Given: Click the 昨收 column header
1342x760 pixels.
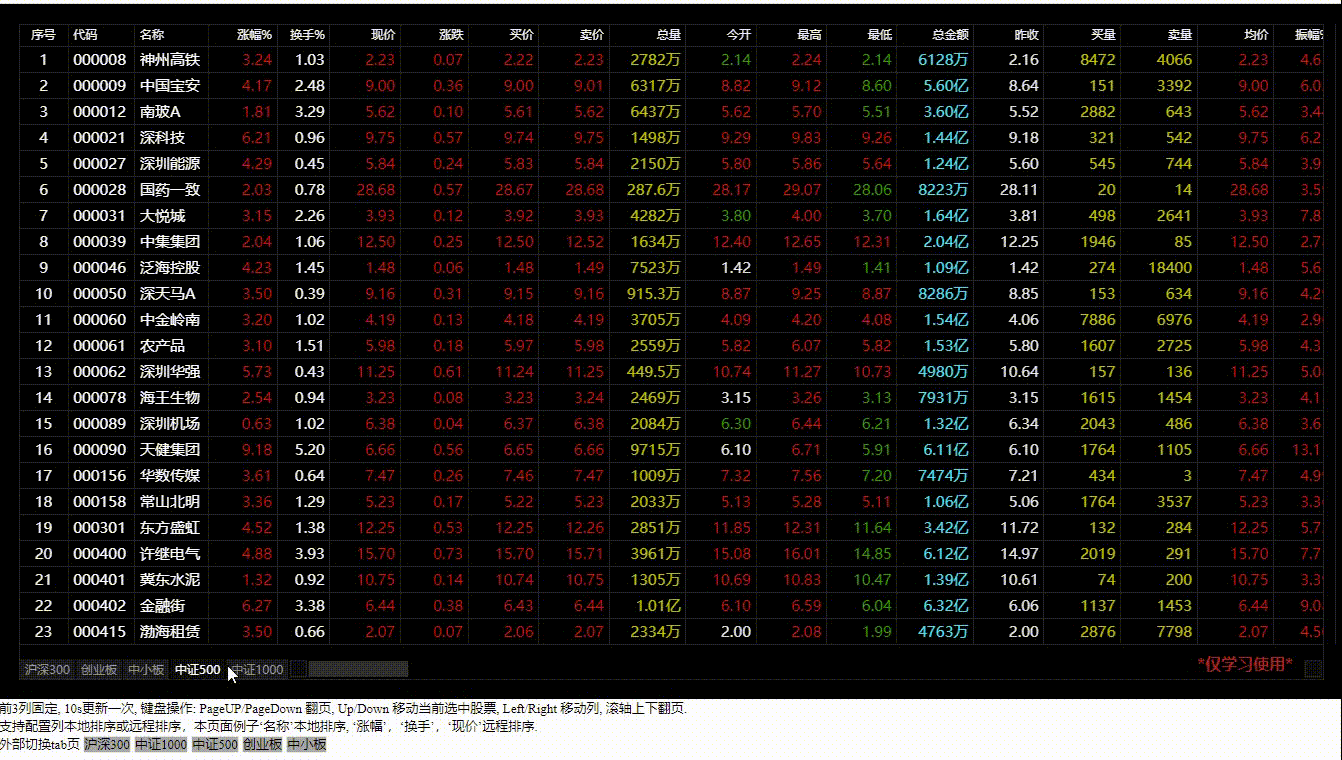Looking at the screenshot, I should coord(1027,35).
